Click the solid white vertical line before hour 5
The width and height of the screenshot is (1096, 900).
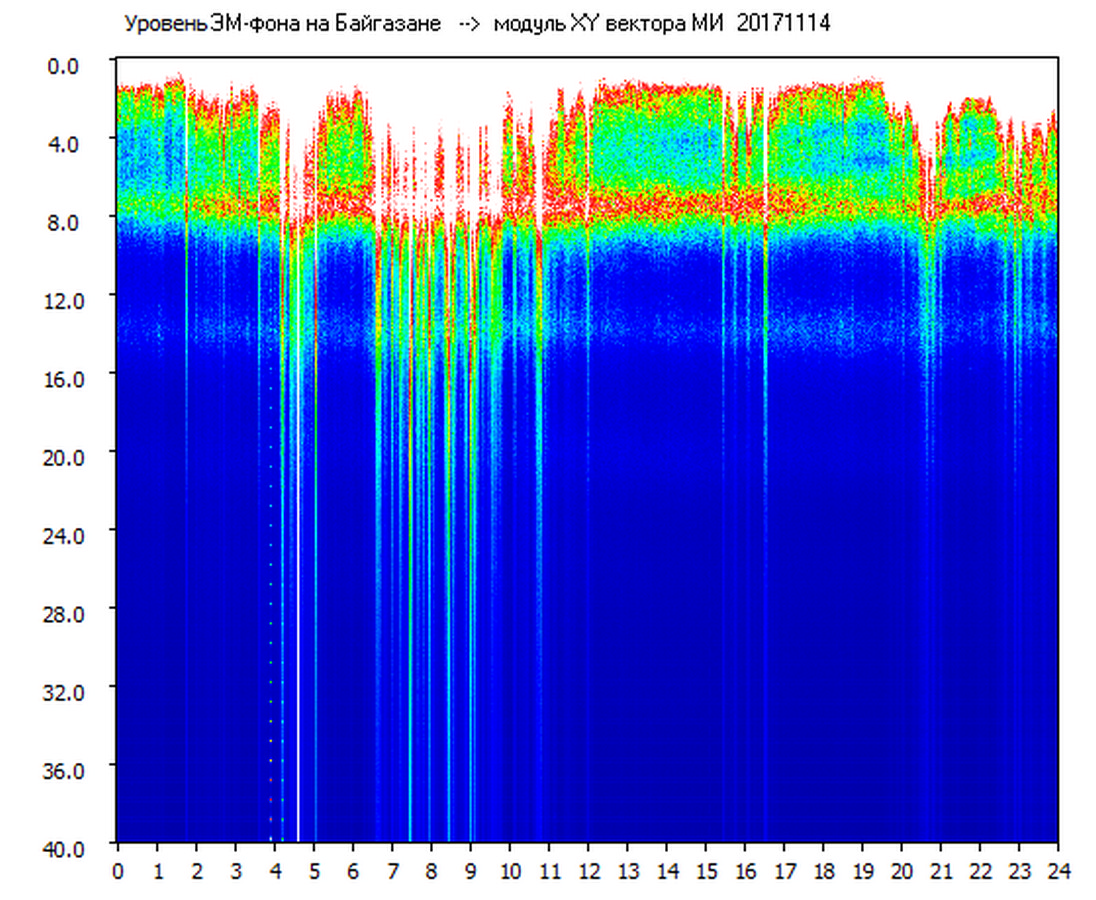coord(297,600)
